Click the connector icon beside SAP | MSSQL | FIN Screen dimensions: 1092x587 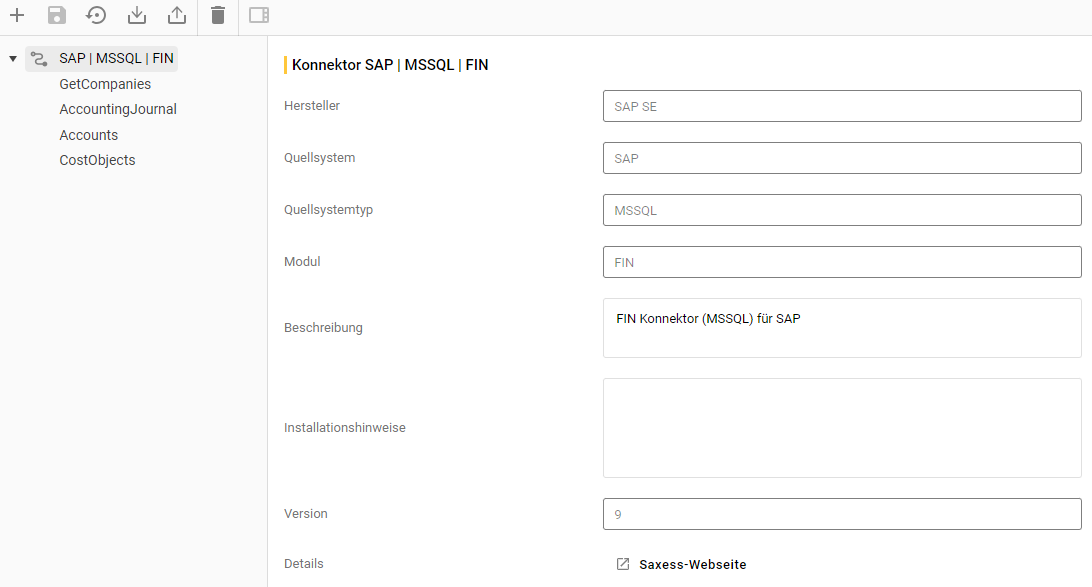click(x=39, y=59)
